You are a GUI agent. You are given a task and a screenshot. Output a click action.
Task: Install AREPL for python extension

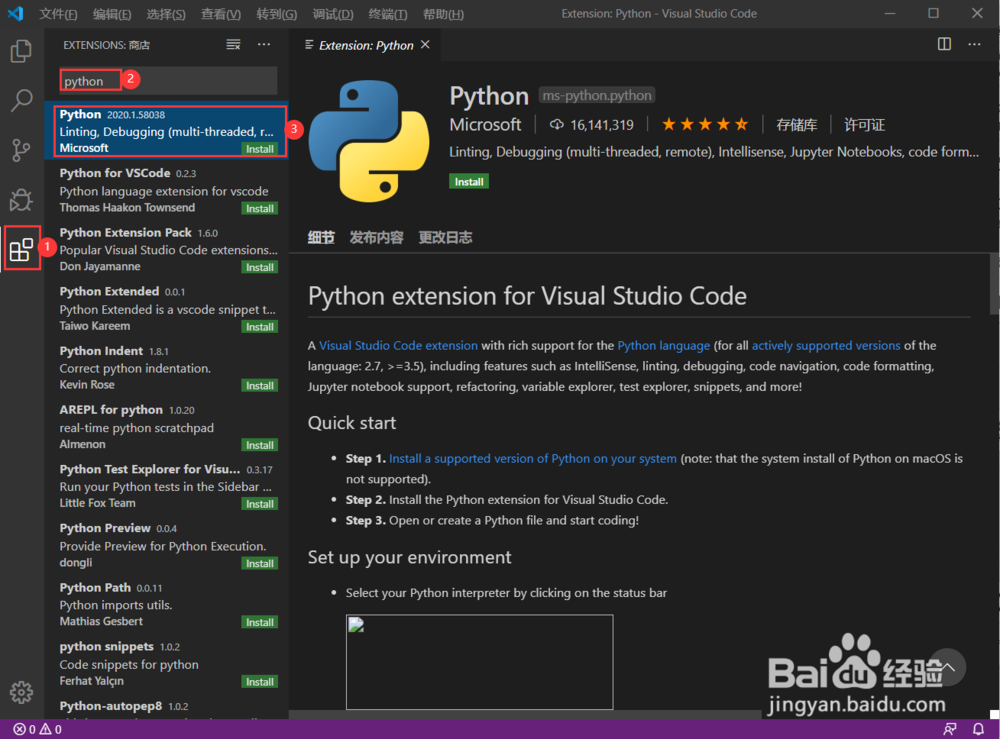tap(260, 445)
